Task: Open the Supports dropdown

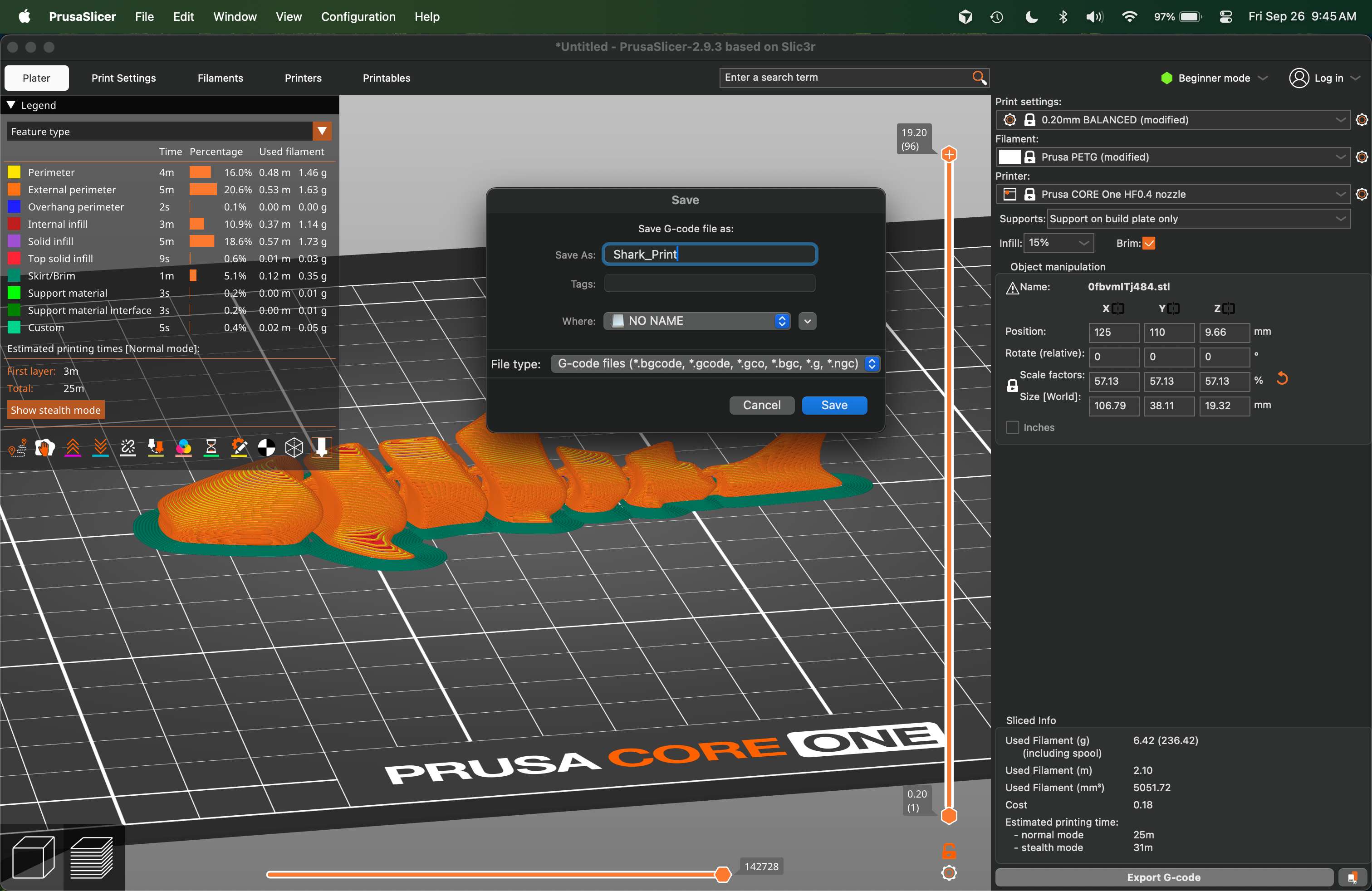Action: click(x=1198, y=219)
